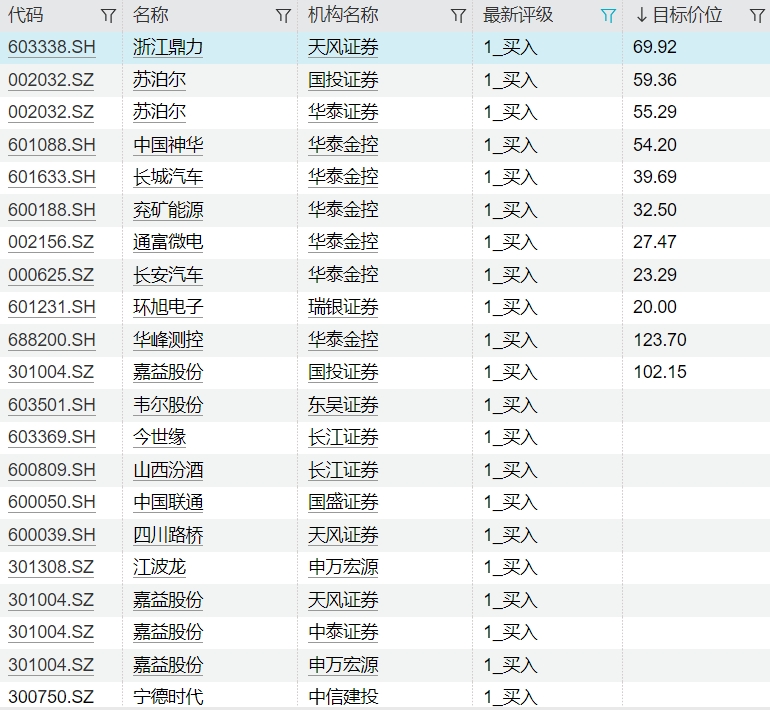Open filter icon in 目标价位 column header
This screenshot has width=770, height=710.
pyautogui.click(x=758, y=16)
